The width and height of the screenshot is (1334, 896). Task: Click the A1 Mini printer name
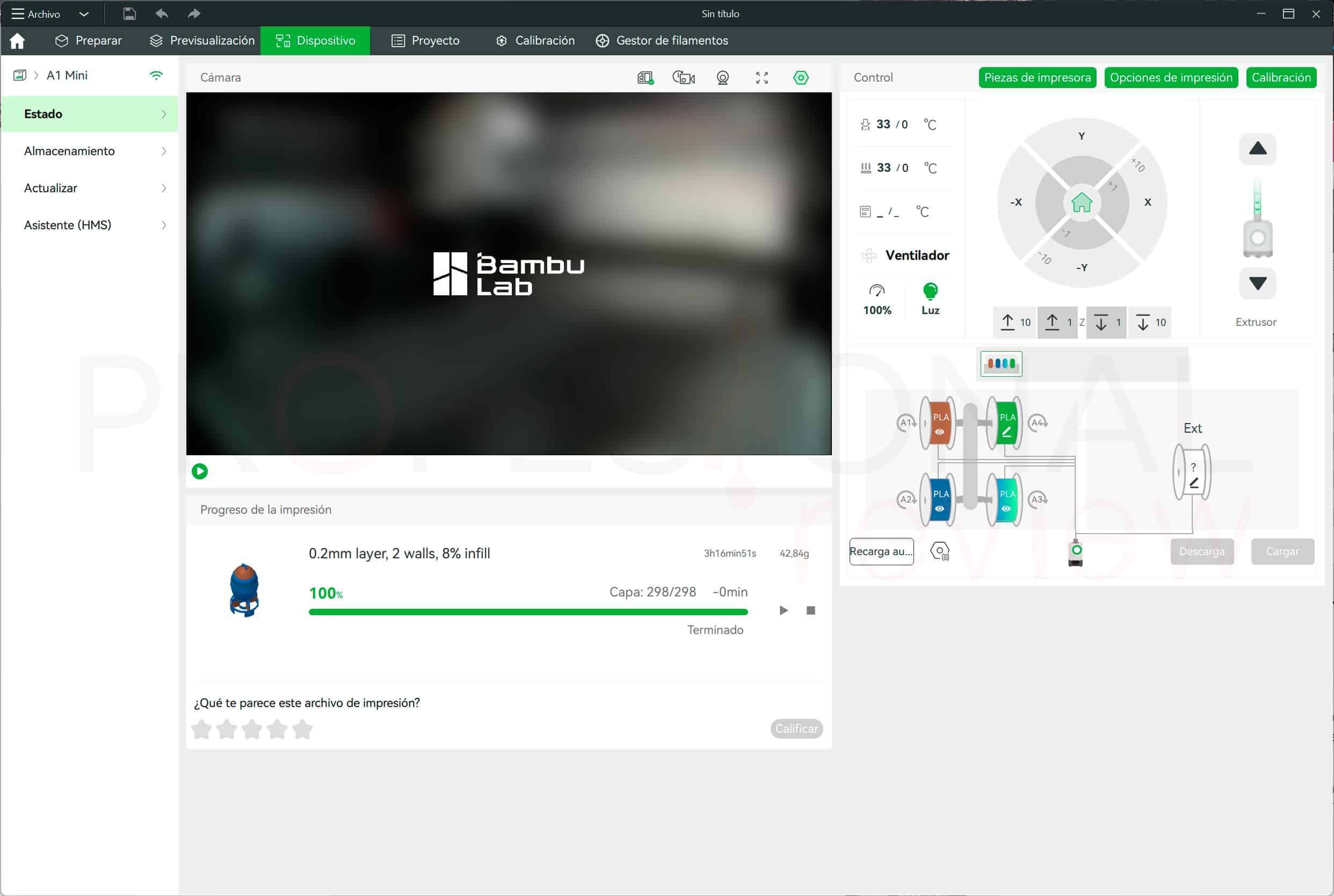click(67, 76)
